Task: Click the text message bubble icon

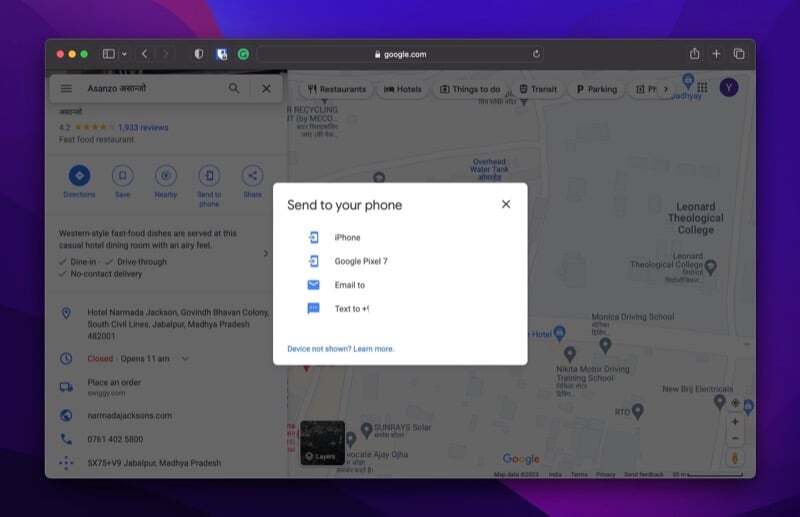Action: click(x=313, y=308)
